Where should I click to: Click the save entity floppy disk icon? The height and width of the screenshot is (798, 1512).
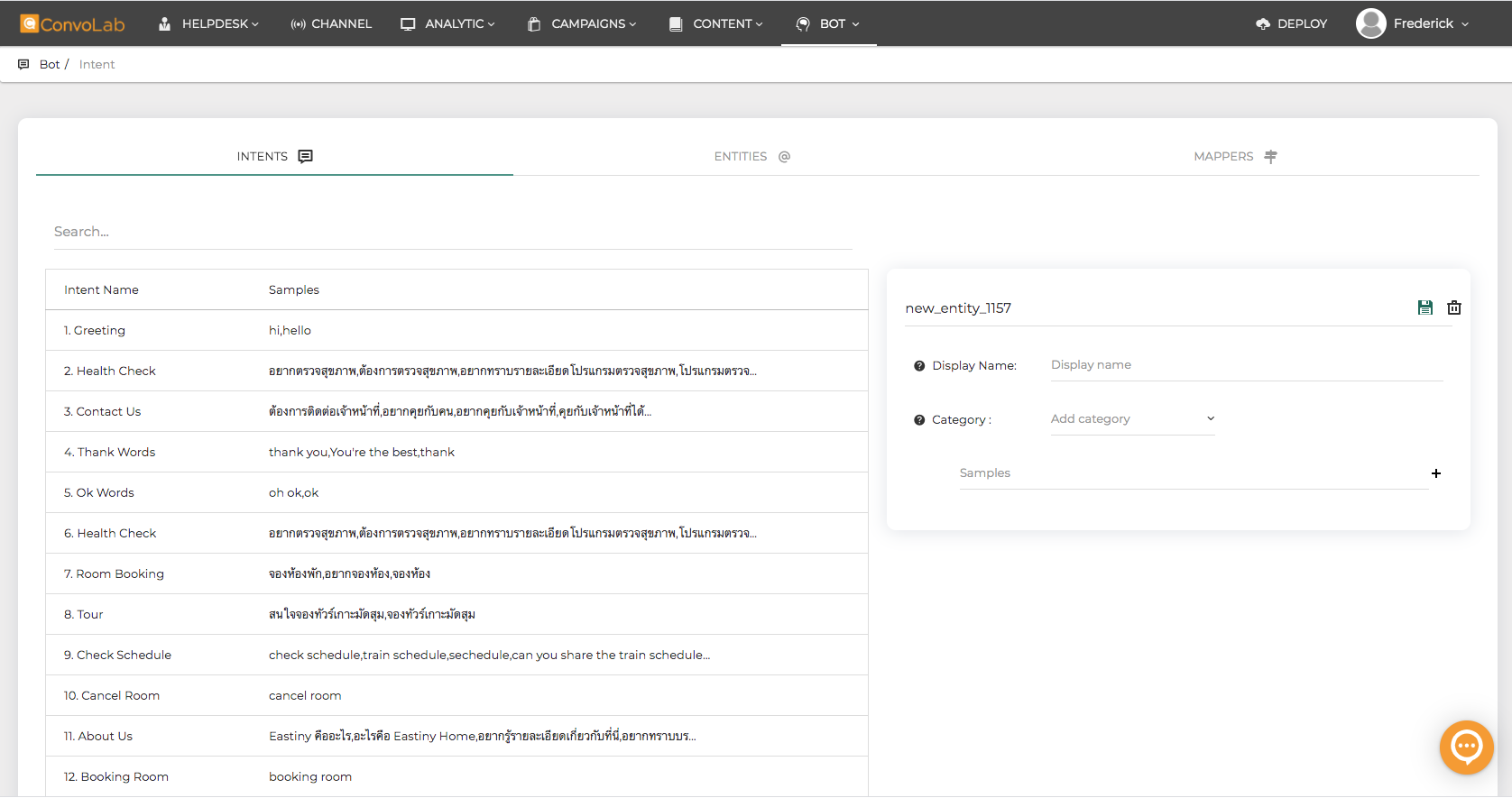(1425, 307)
